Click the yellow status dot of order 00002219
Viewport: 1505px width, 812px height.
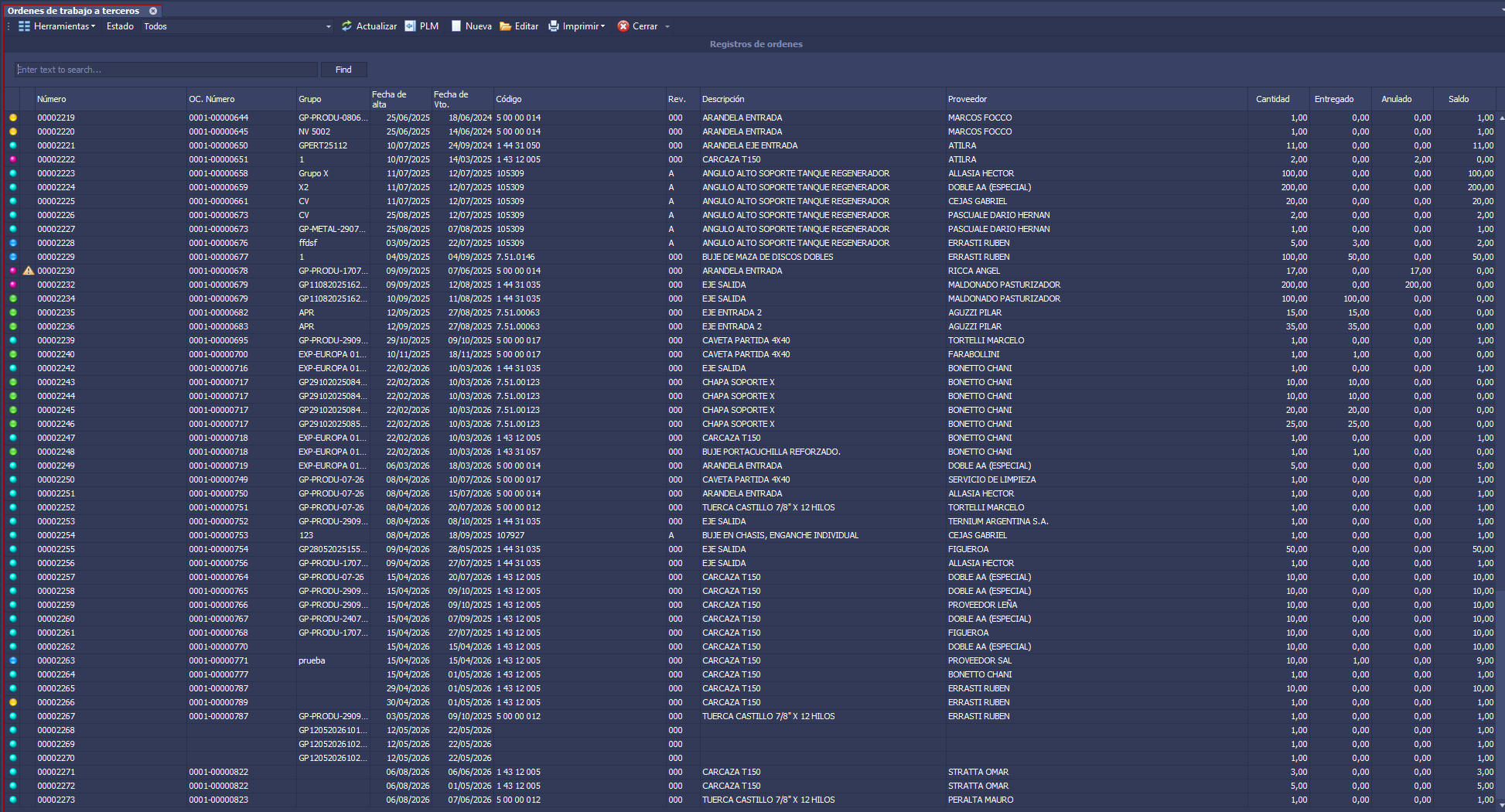coord(13,118)
